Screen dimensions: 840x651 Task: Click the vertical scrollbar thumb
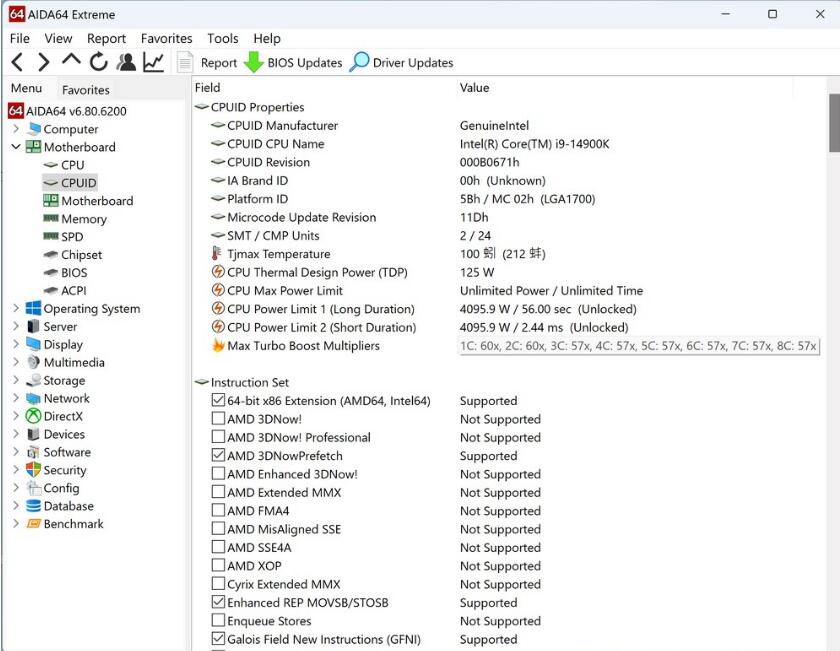pos(834,123)
